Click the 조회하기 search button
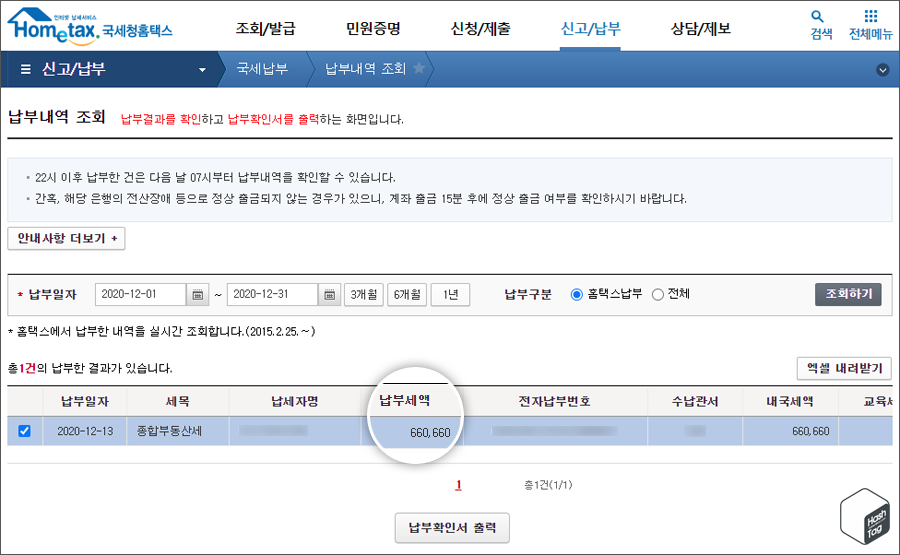This screenshot has height=555, width=900. click(848, 294)
